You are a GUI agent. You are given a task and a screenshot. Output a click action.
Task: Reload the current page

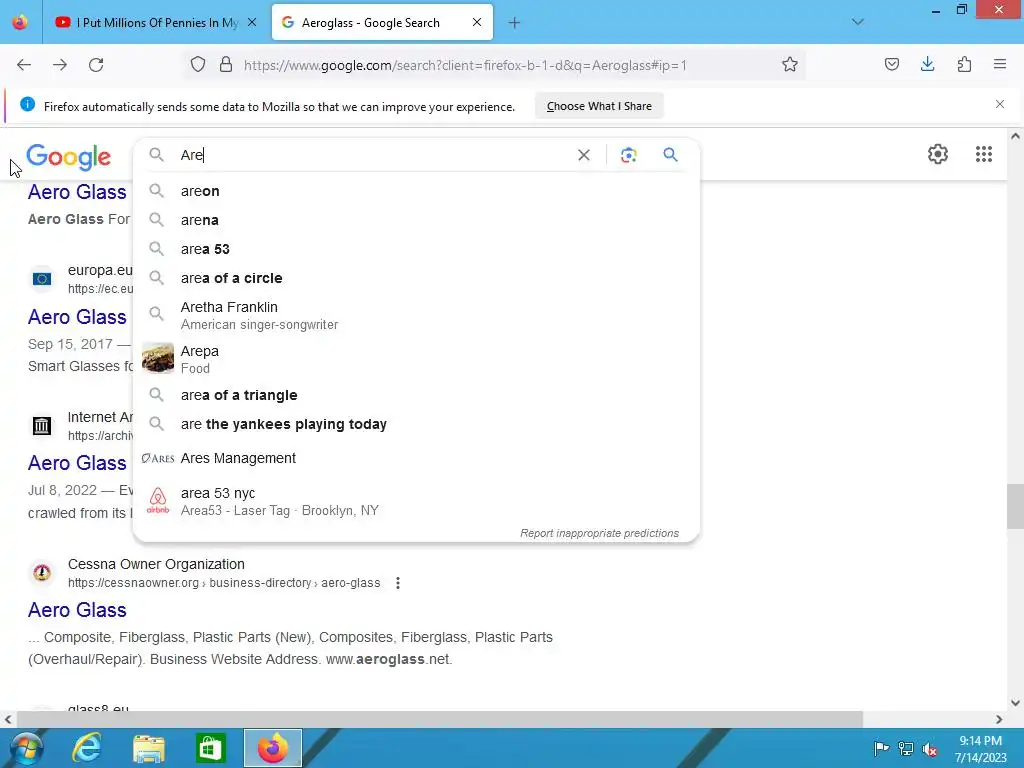96,65
